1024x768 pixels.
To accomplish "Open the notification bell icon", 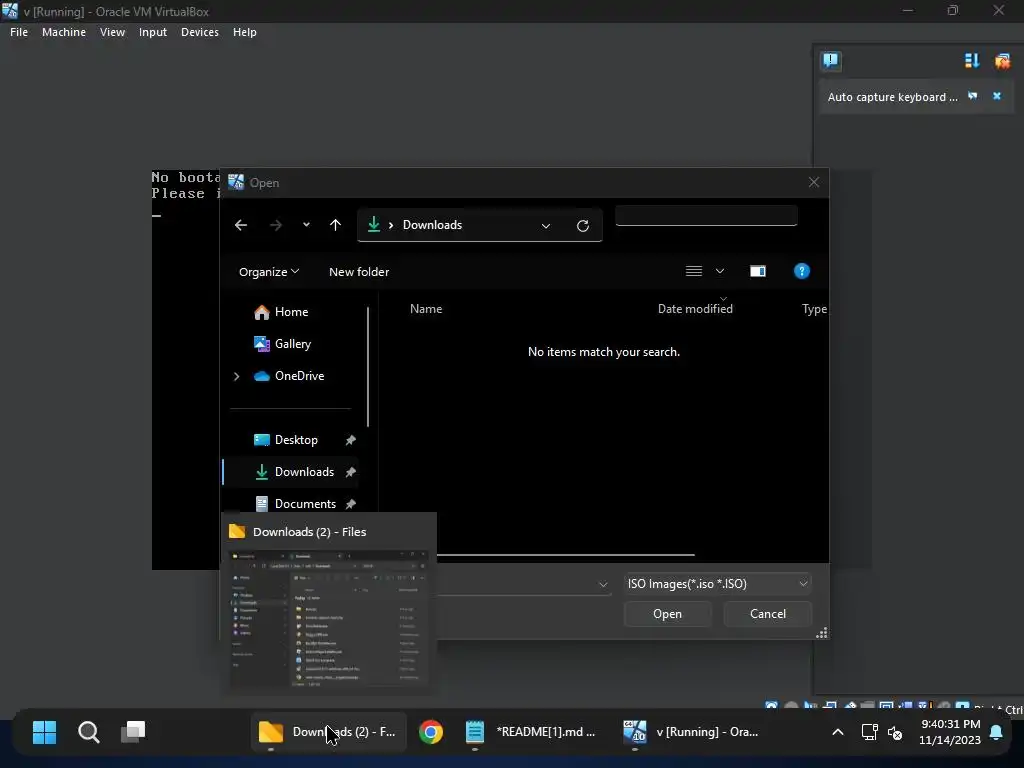I will (x=997, y=732).
